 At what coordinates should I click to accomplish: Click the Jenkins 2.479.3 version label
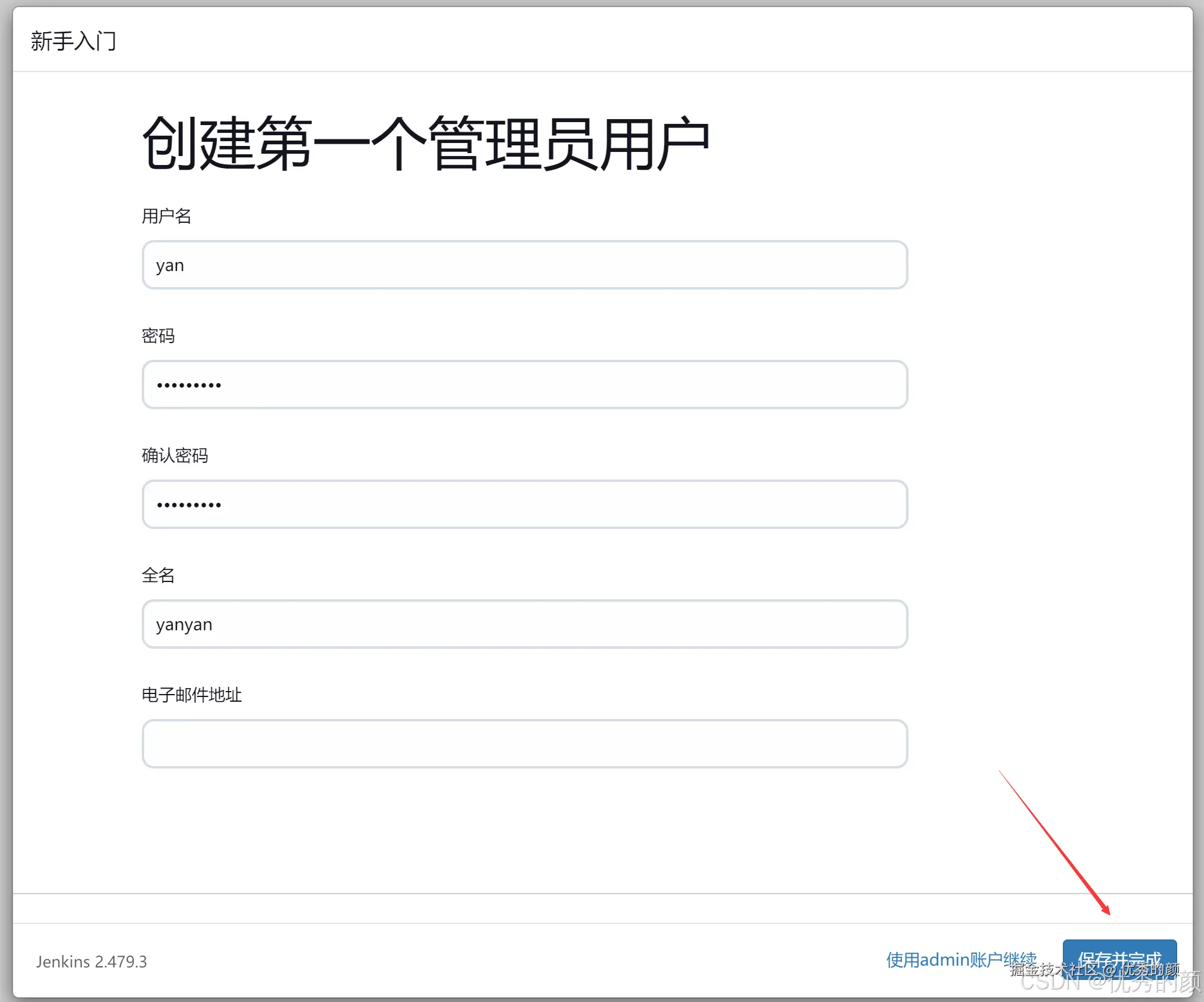[91, 961]
